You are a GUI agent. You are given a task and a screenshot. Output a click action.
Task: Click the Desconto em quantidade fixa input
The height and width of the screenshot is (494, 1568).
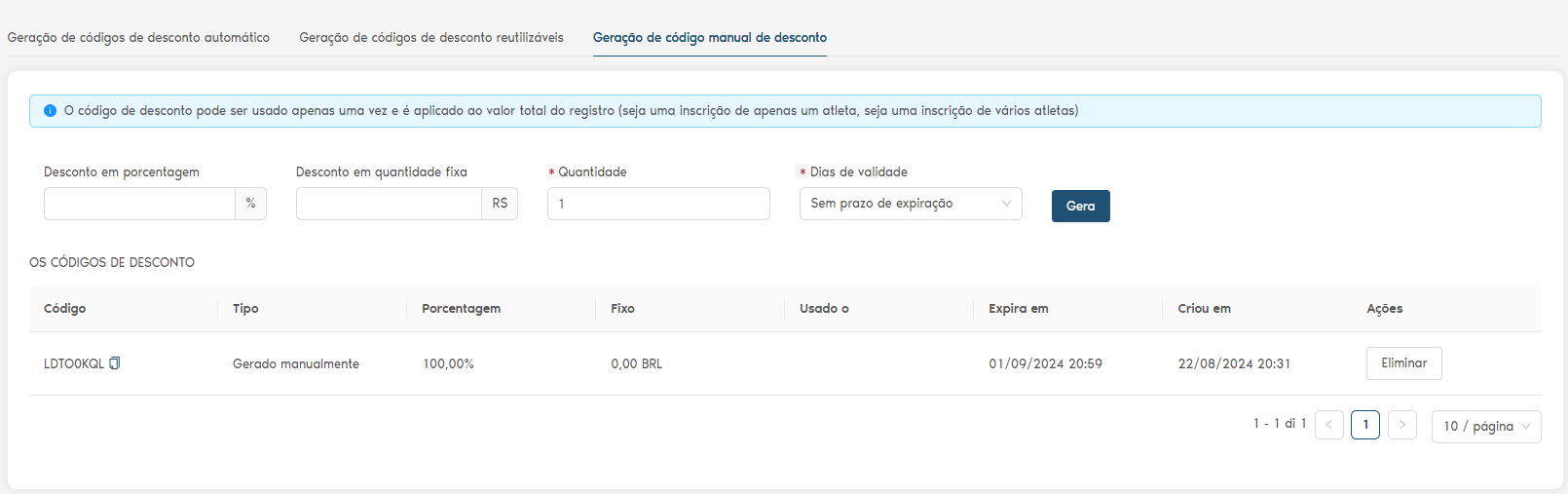click(389, 204)
